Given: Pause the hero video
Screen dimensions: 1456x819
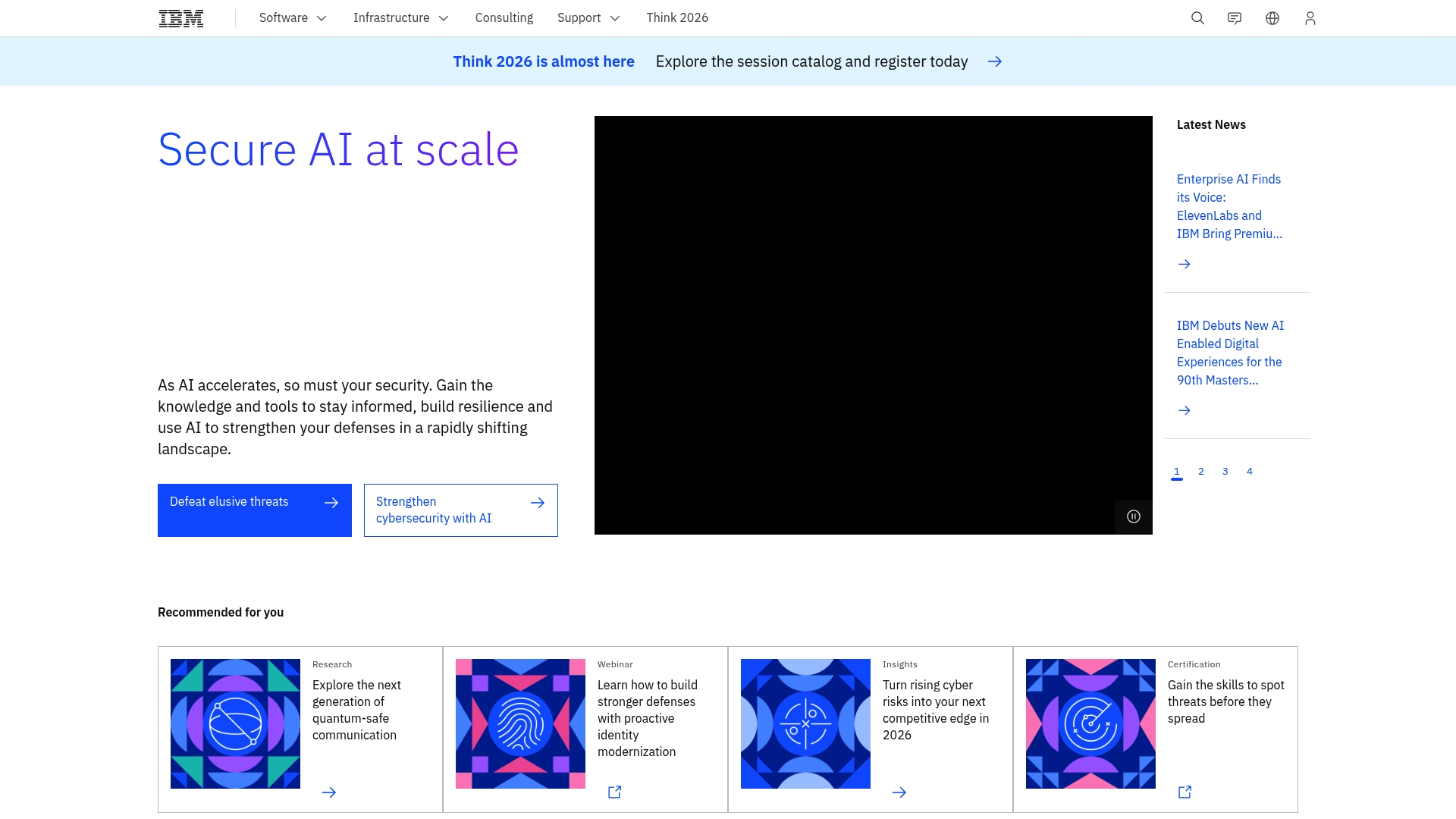Looking at the screenshot, I should tap(1133, 516).
